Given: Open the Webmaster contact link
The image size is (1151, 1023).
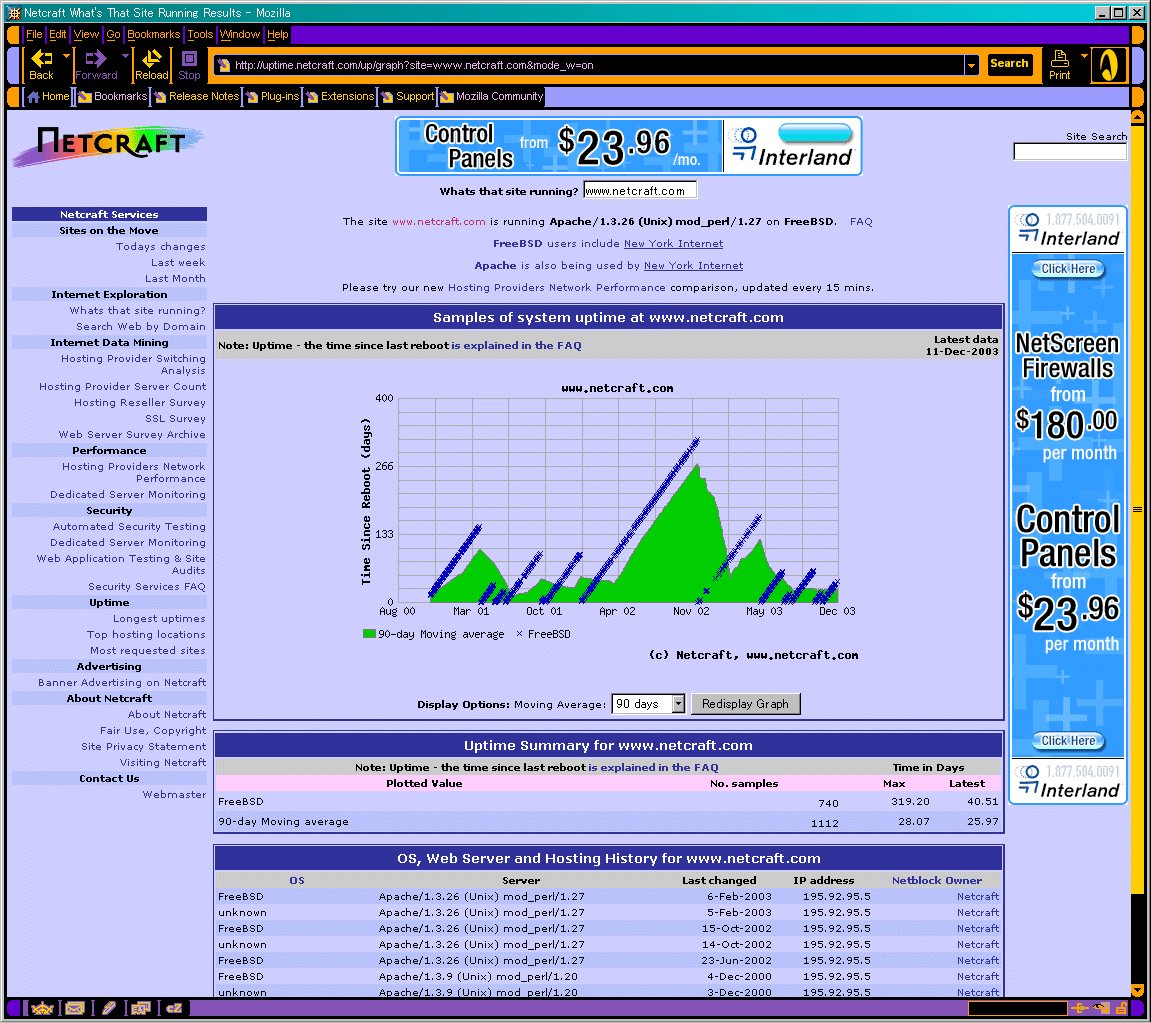Looking at the screenshot, I should coord(175,795).
